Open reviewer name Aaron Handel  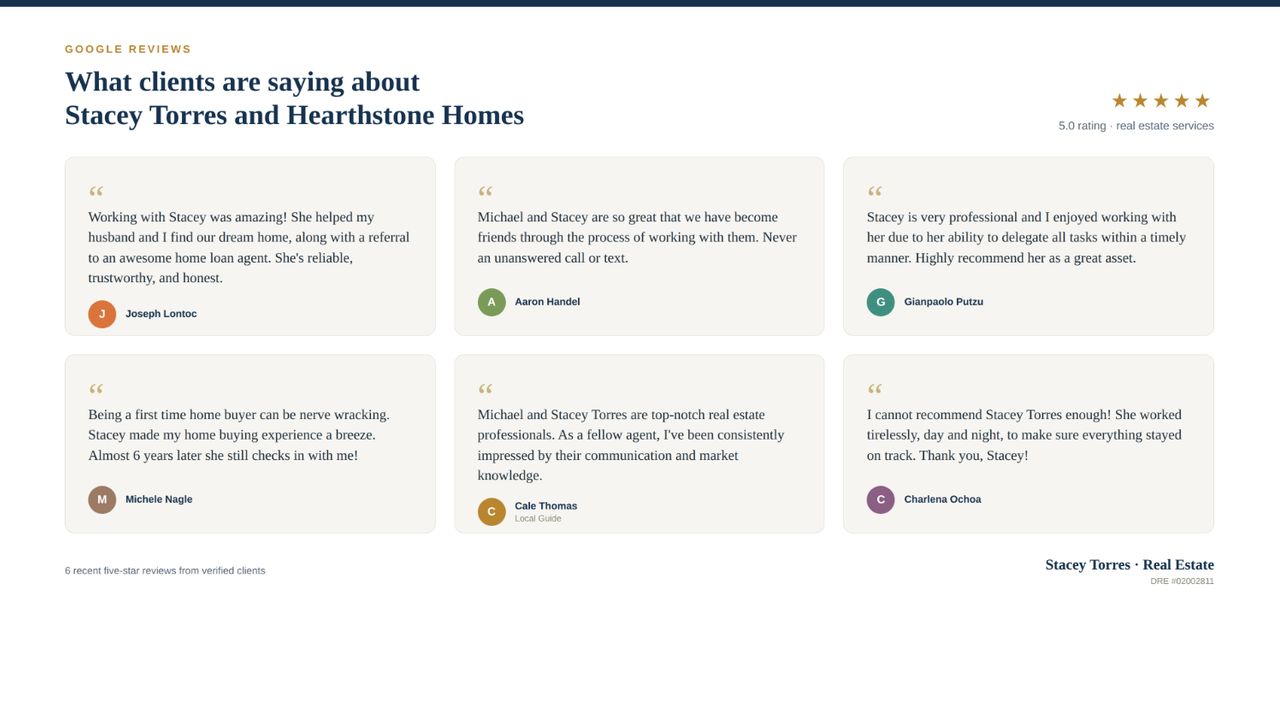coord(547,302)
